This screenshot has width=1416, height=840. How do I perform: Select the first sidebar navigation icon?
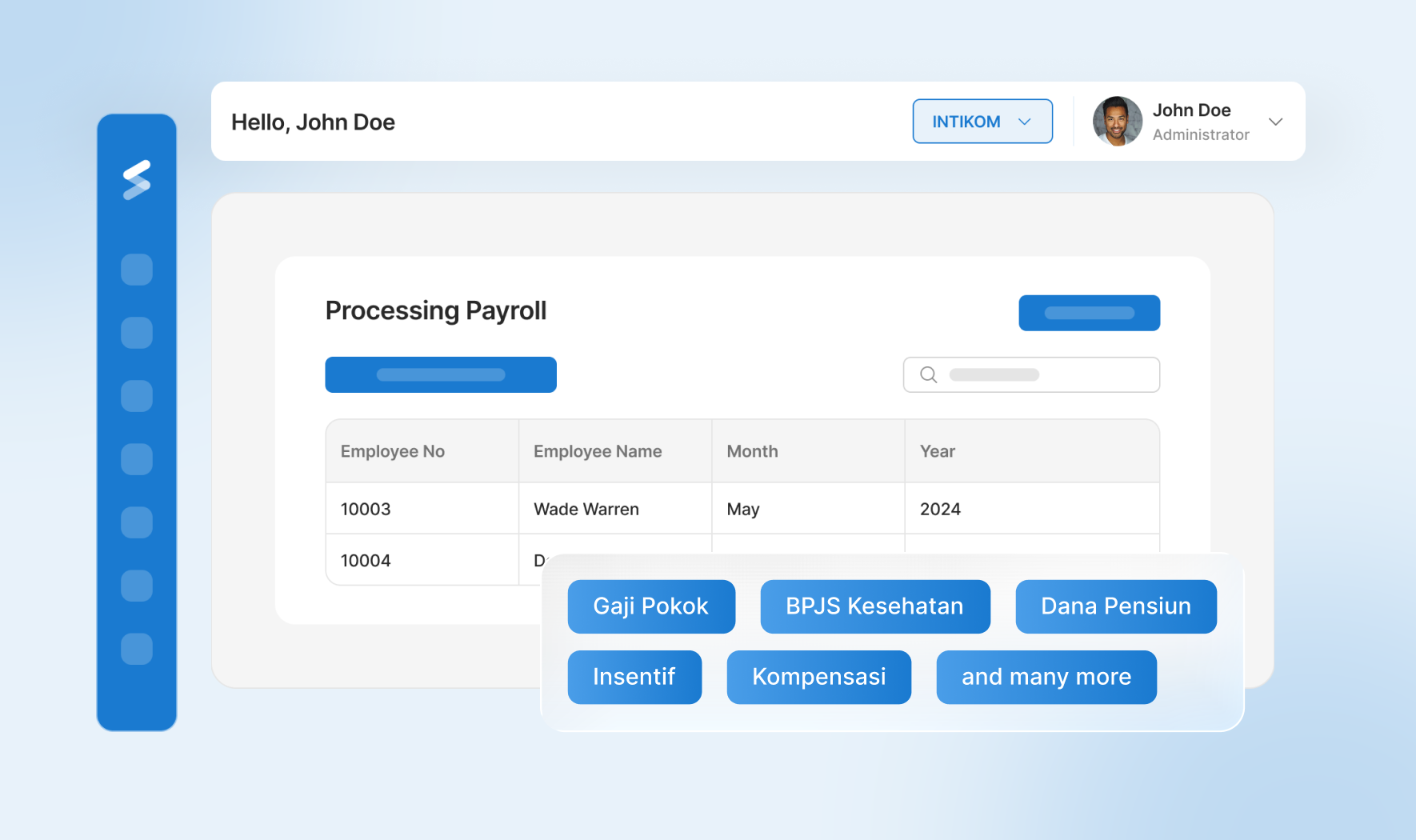click(x=137, y=270)
